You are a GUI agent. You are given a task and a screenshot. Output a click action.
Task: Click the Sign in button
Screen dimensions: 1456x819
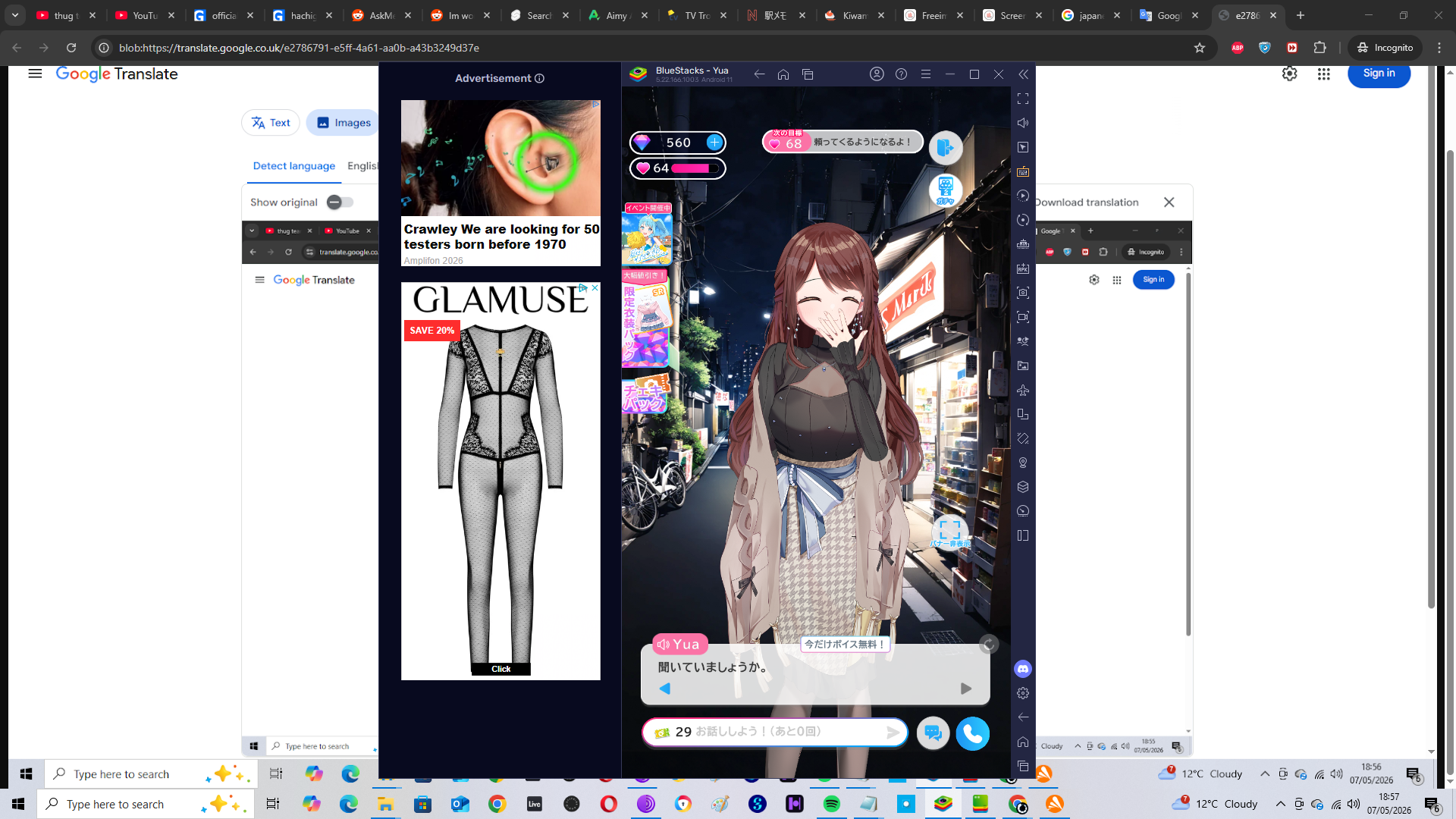pos(1379,74)
